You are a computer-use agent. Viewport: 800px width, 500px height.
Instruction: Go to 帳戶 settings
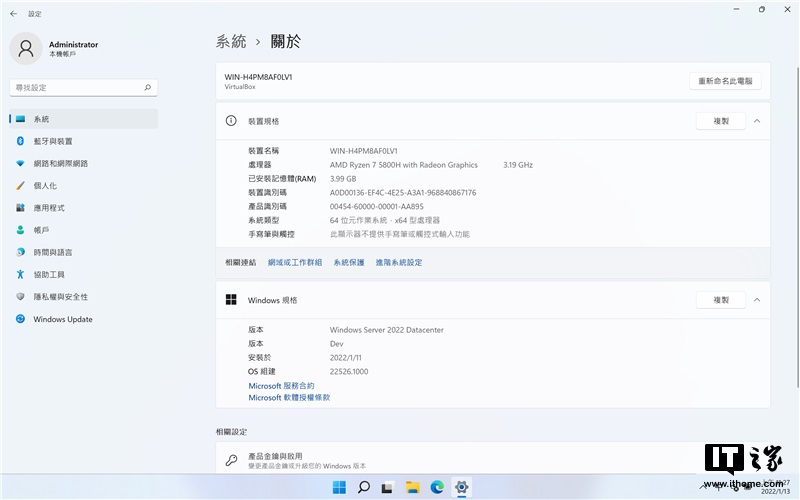41,230
